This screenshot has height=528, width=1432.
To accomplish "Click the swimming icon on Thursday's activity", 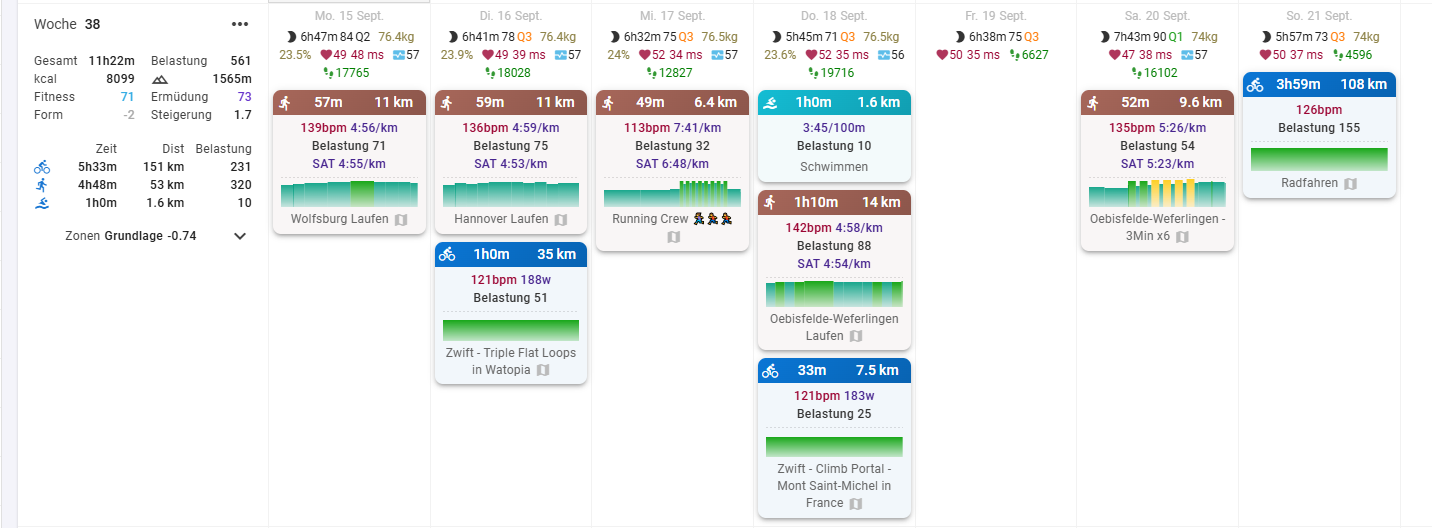I will click(770, 102).
